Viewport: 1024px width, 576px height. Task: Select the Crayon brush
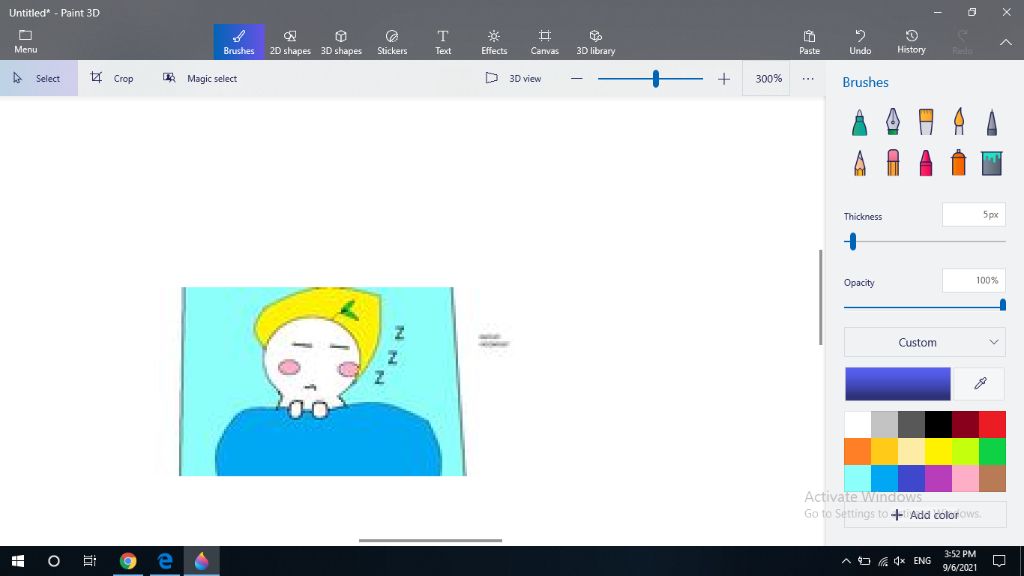(926, 163)
